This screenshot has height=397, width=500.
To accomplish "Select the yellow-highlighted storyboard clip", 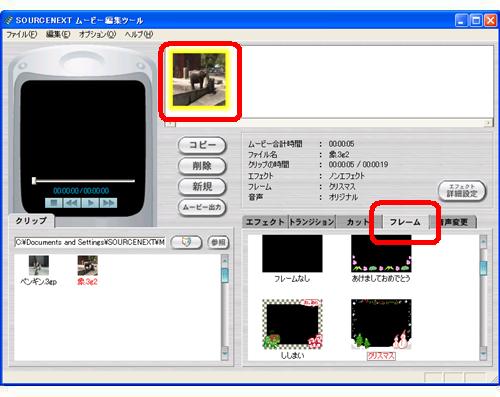I will coord(199,80).
